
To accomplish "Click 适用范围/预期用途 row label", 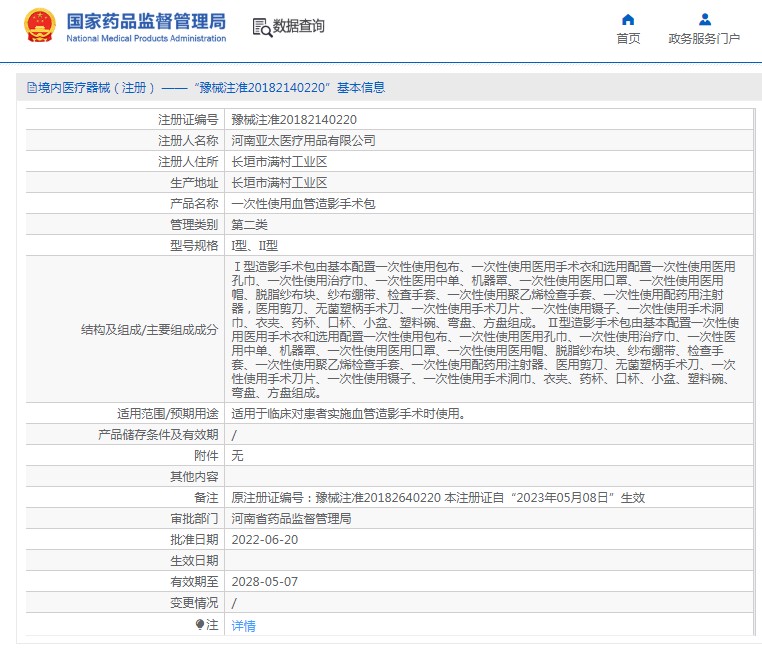I will (x=168, y=413).
